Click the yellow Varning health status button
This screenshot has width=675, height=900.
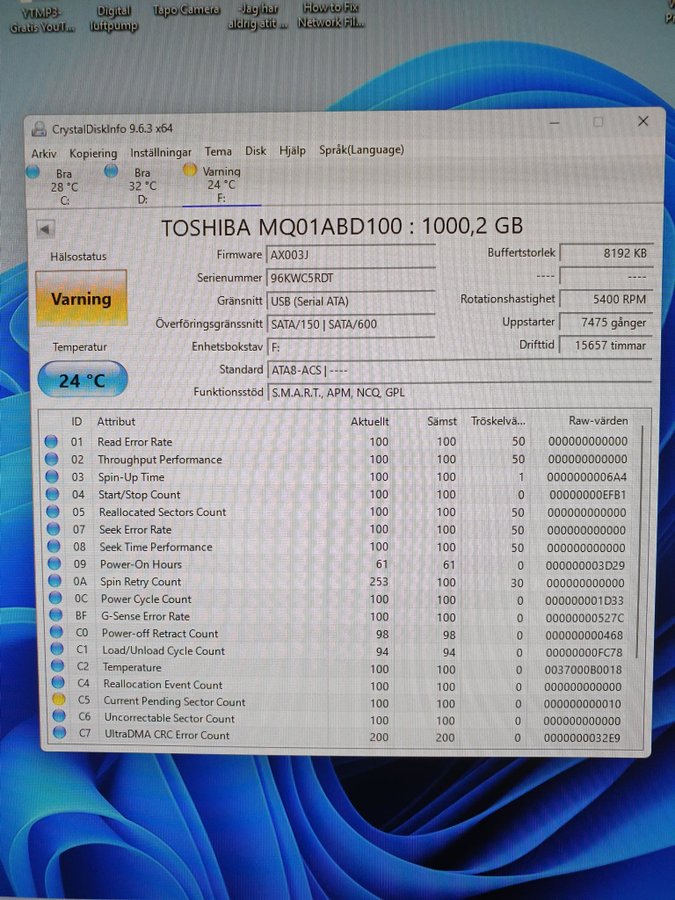(81, 298)
